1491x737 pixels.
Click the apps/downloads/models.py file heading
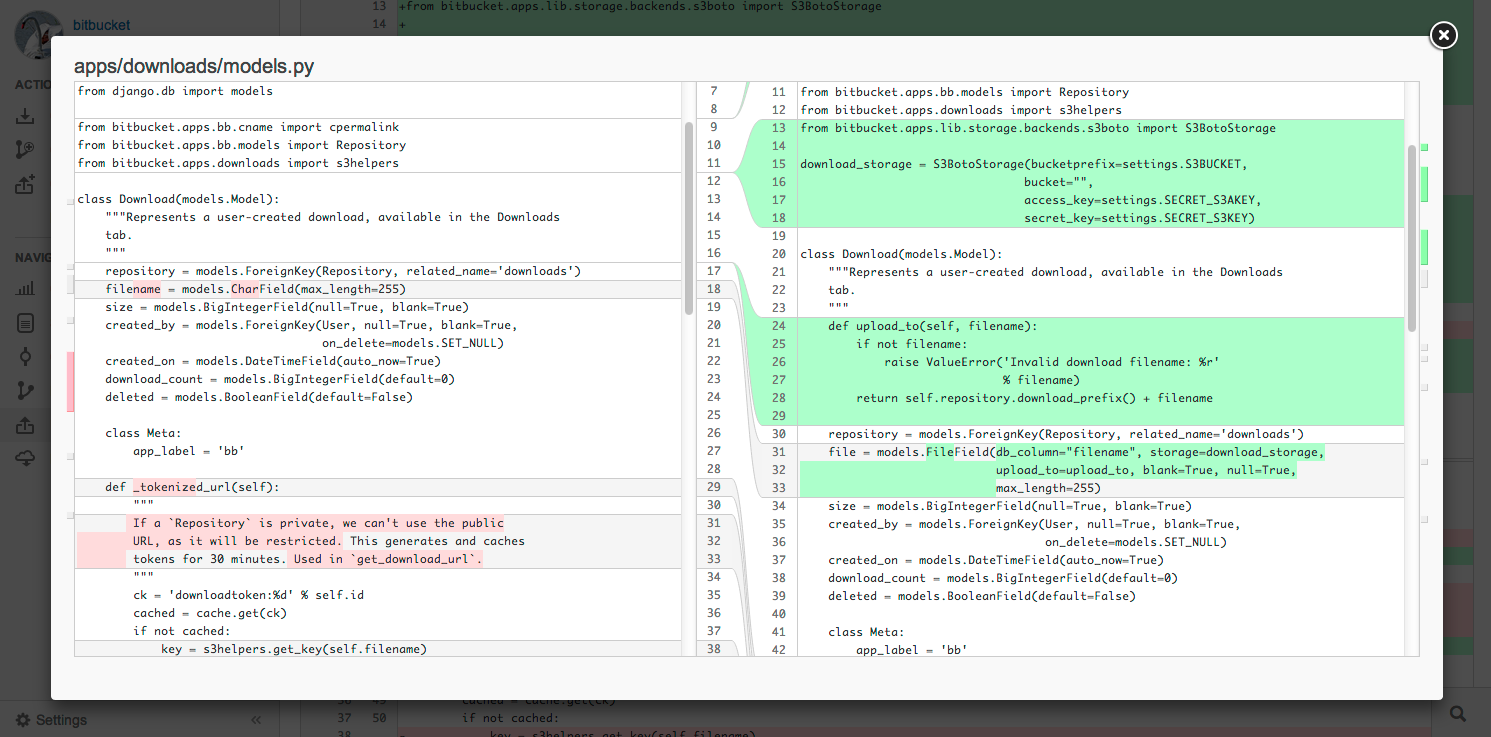tap(194, 67)
